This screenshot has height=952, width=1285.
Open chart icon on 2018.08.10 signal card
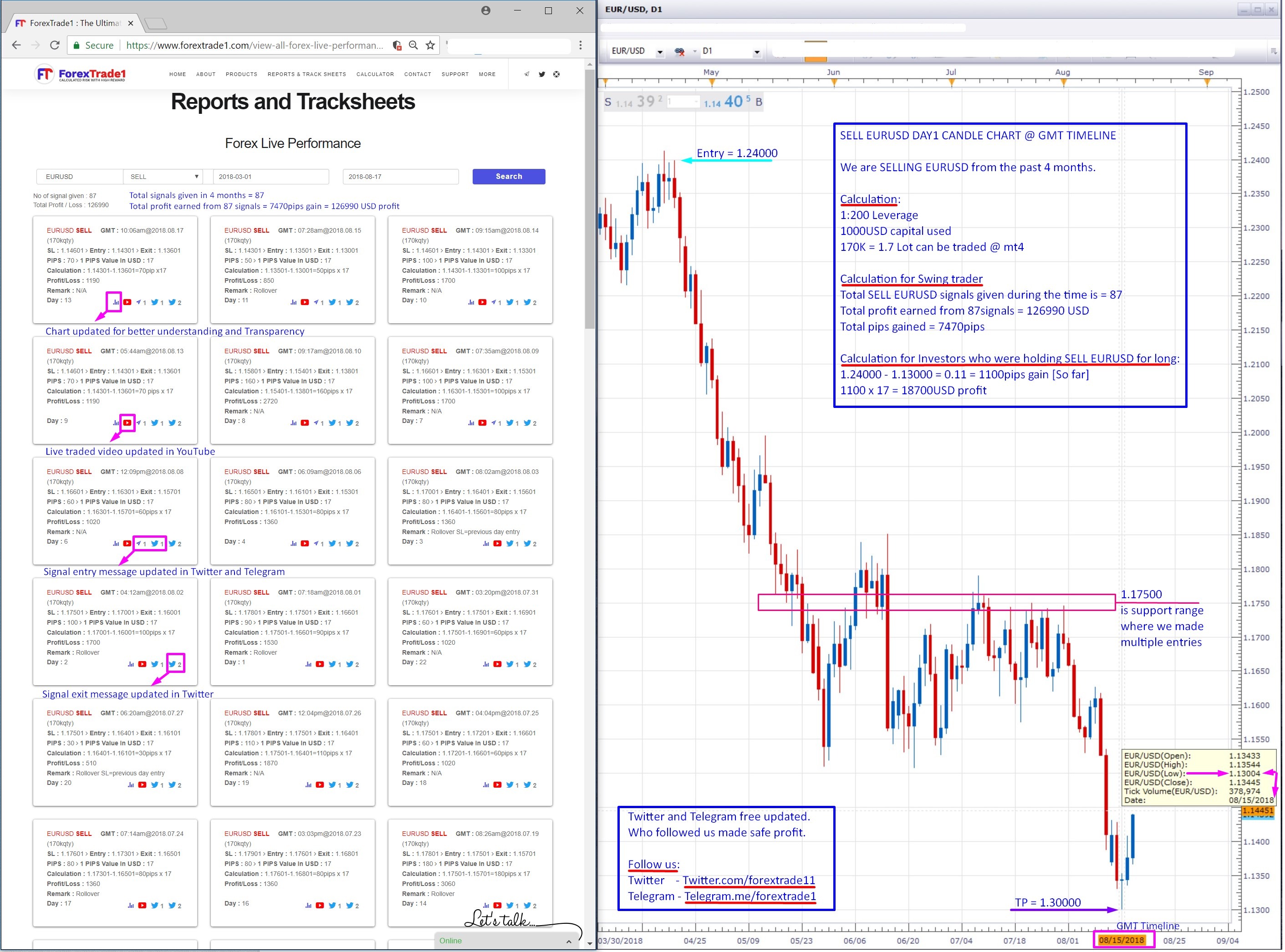294,423
